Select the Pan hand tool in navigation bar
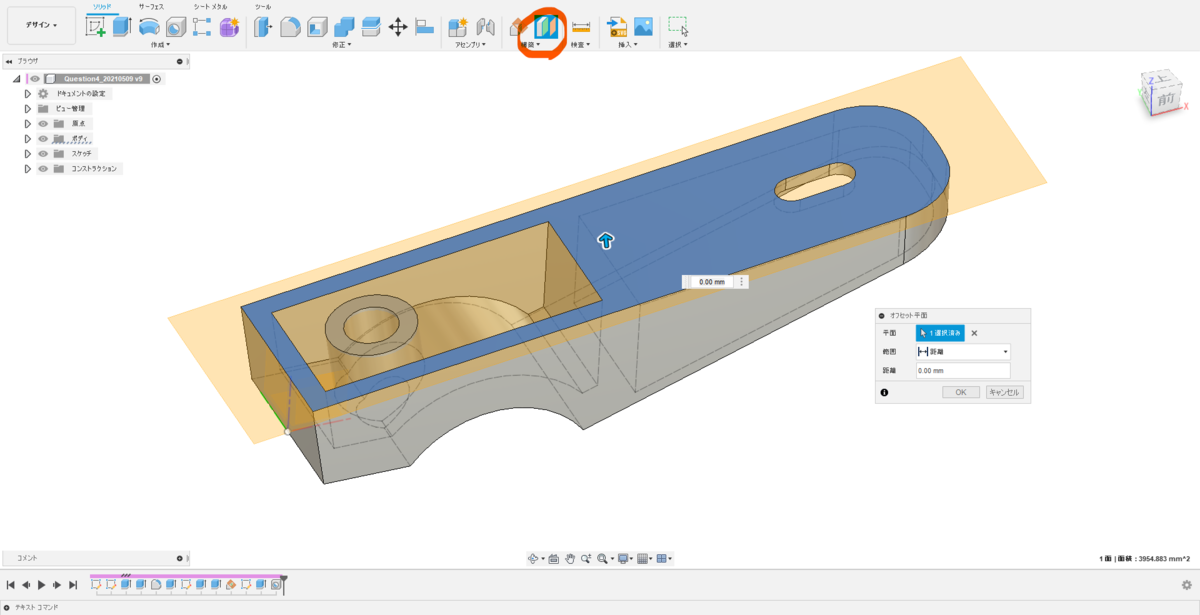The width and height of the screenshot is (1200, 615). click(x=569, y=558)
